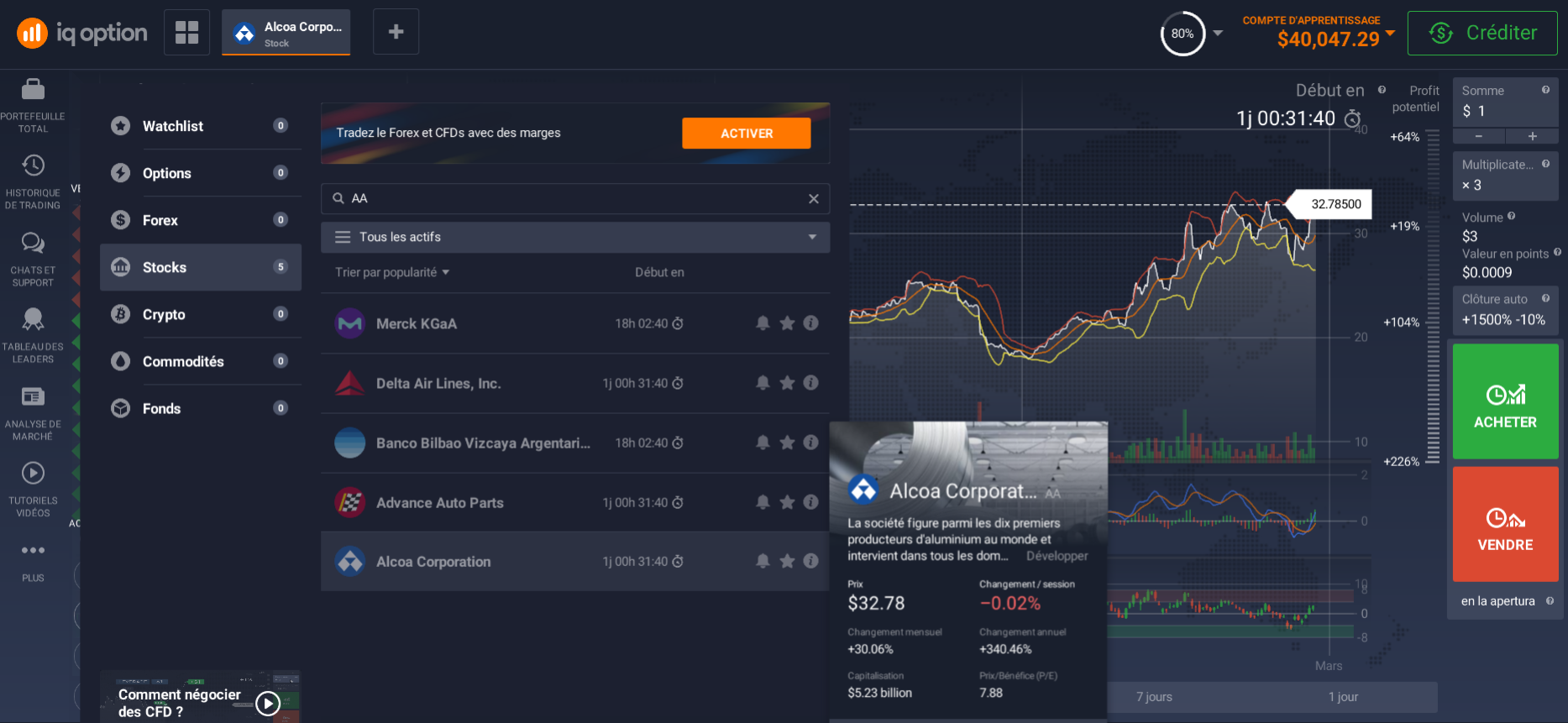Viewport: 1568px width, 723px height.
Task: Click info icon for Banco Bilbao Vizcaya
Action: (x=810, y=442)
